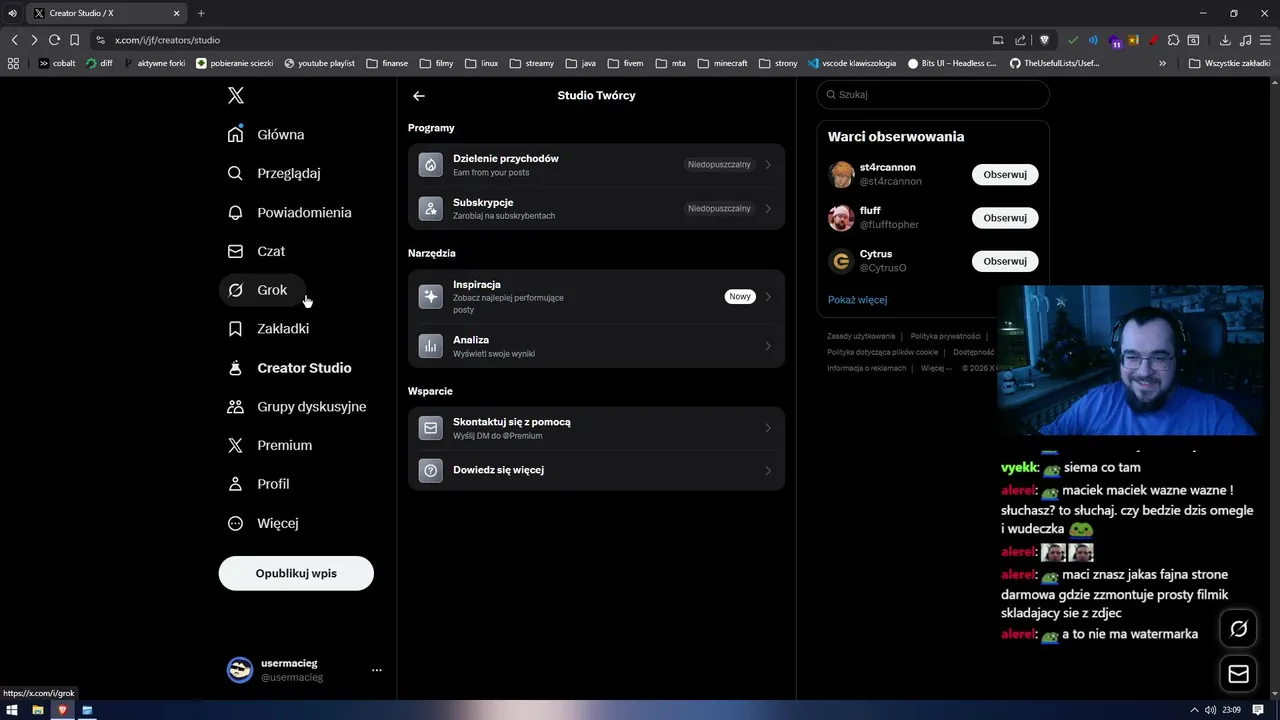Open Czat messages

click(x=256, y=251)
